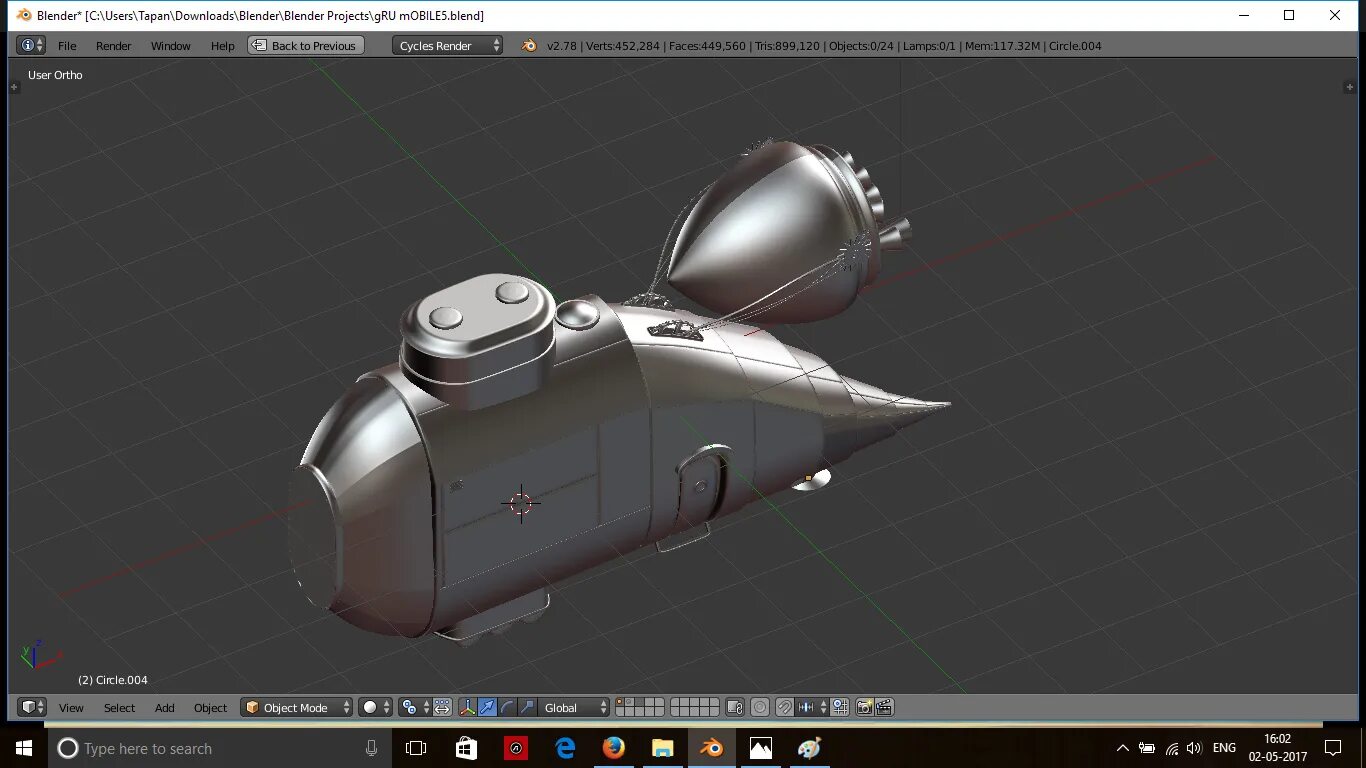Click the Object menu button
Screen dimensions: 1366x768
tap(210, 707)
